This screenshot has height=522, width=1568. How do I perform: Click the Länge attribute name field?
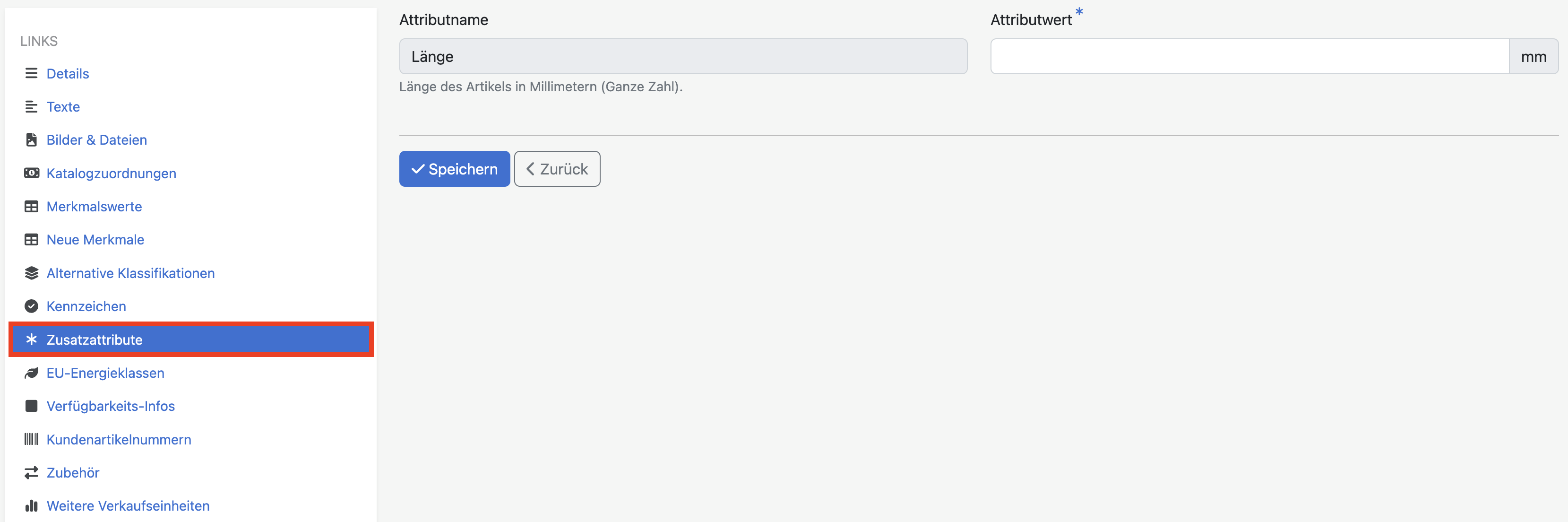682,57
